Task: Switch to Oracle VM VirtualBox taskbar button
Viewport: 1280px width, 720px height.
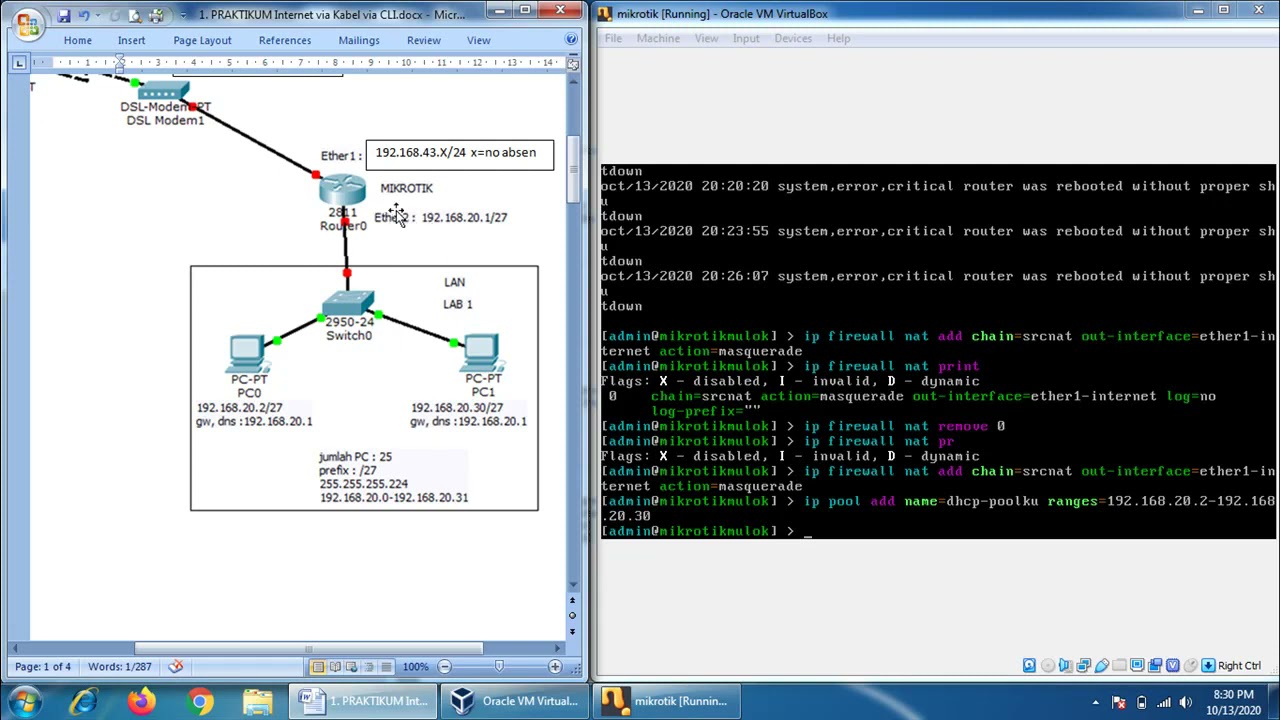Action: coord(516,702)
